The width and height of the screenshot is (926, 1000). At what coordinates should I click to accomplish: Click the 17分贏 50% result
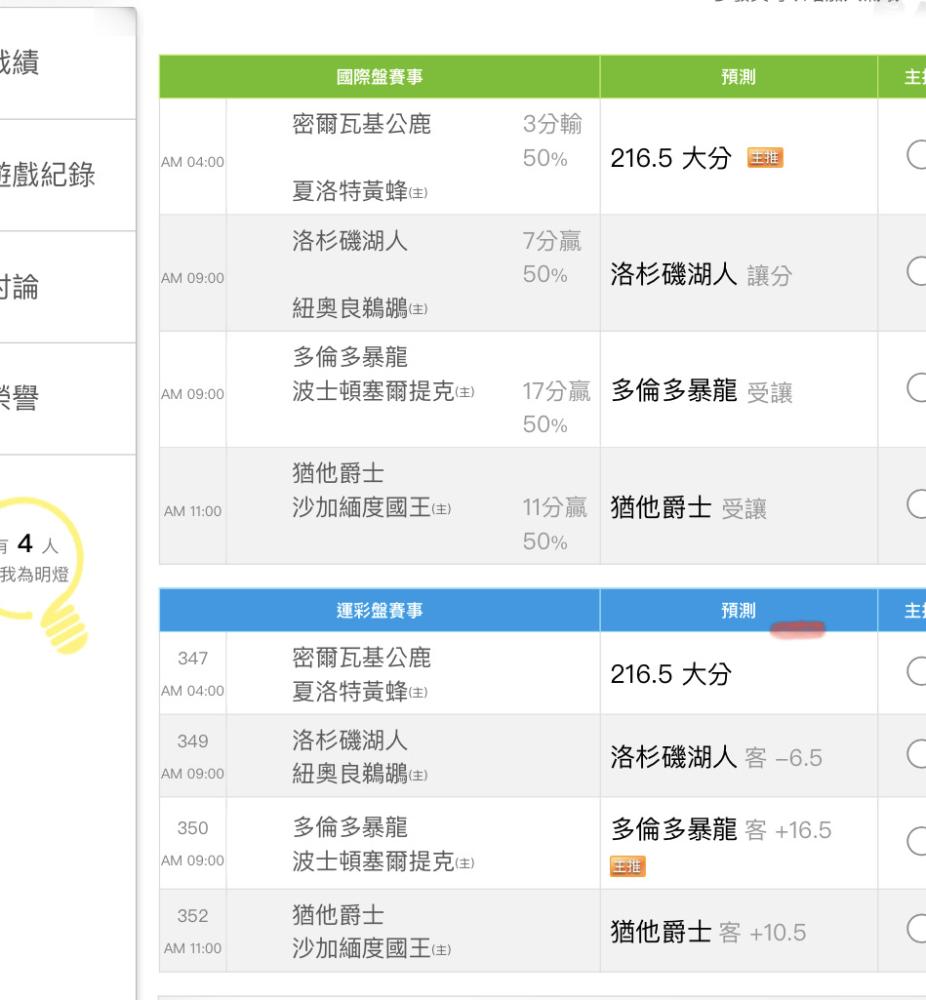pyautogui.click(x=557, y=408)
